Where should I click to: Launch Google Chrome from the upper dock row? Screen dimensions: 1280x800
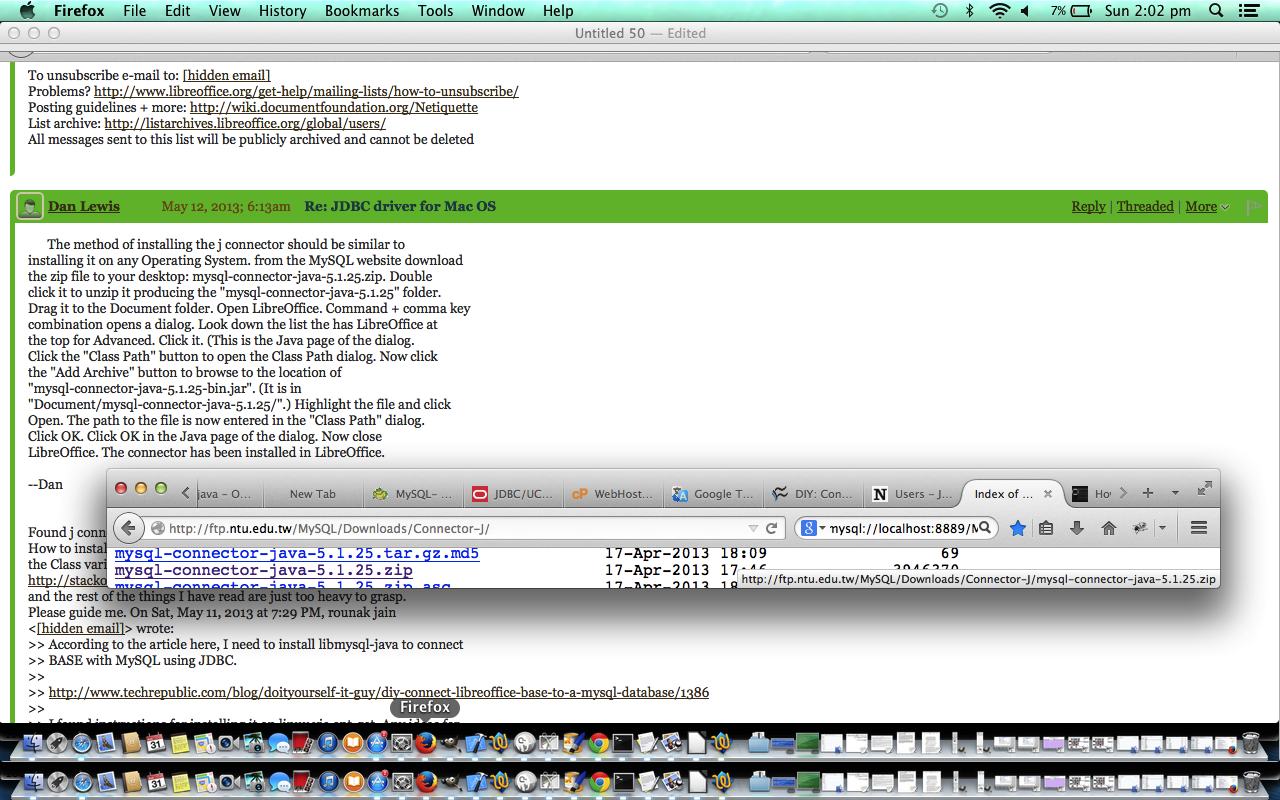tap(598, 743)
